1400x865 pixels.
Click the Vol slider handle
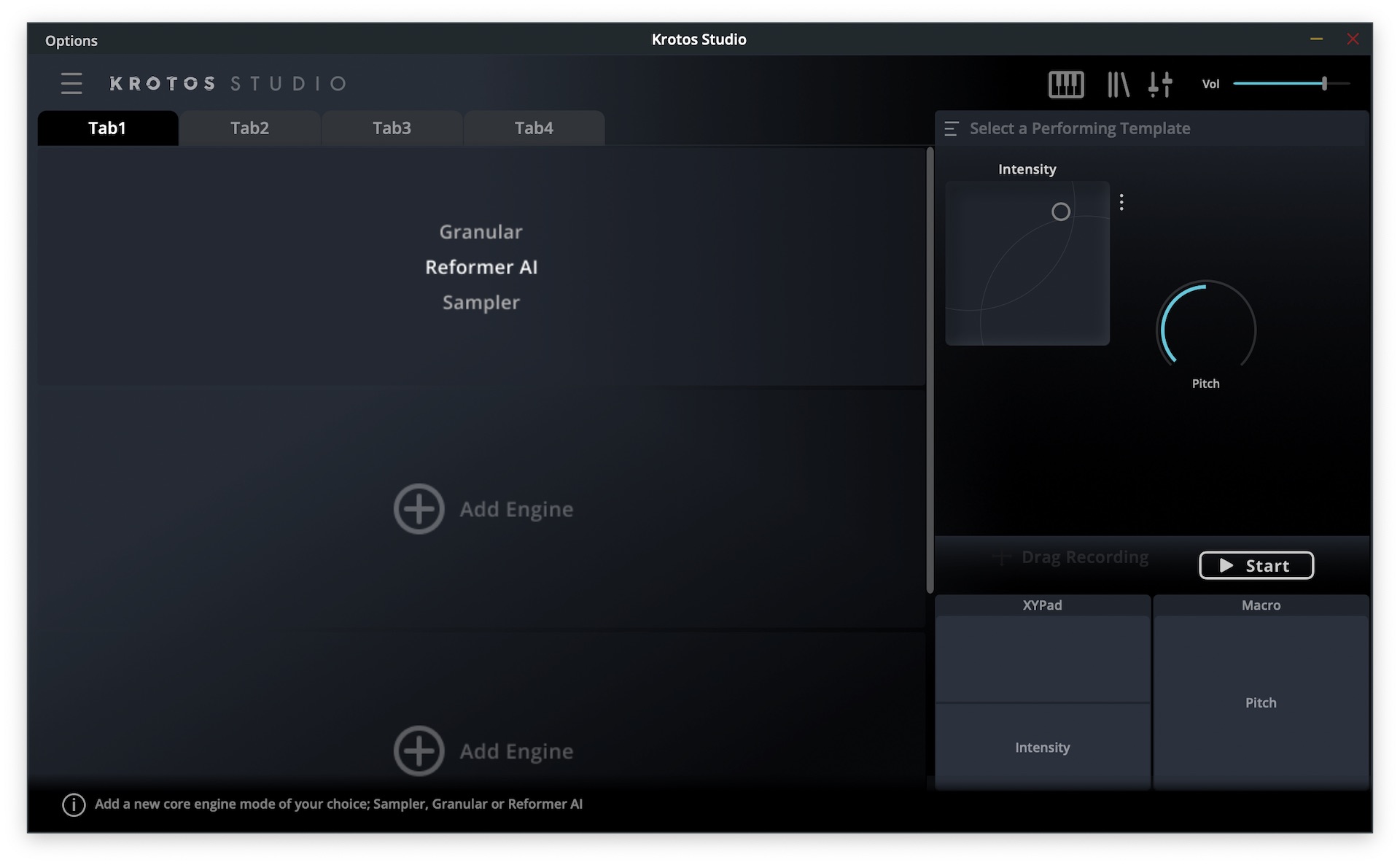click(x=1324, y=84)
